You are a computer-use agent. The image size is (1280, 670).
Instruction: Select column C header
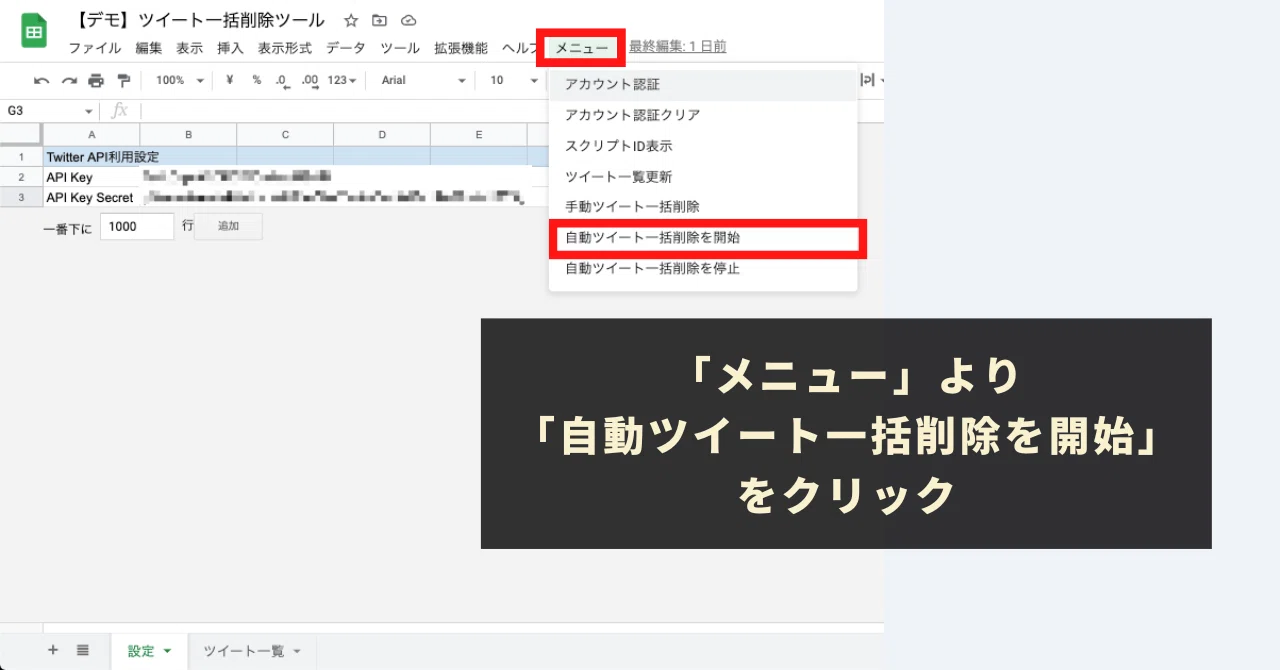coord(285,135)
